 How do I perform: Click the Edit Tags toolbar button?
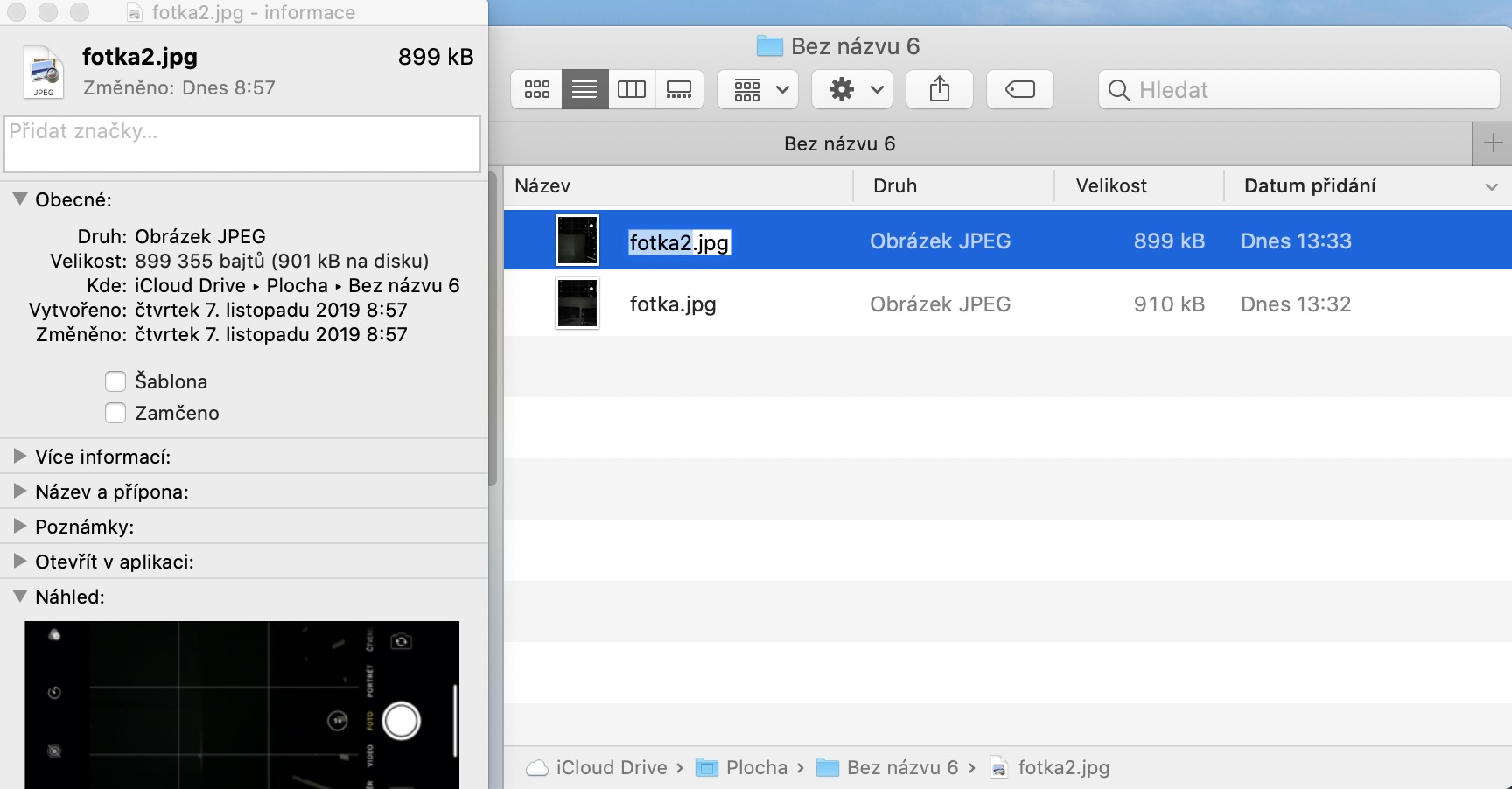coord(1020,89)
